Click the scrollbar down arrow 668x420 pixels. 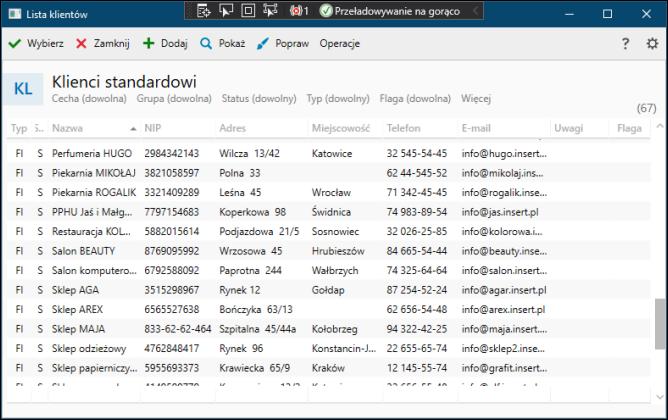tap(660, 397)
